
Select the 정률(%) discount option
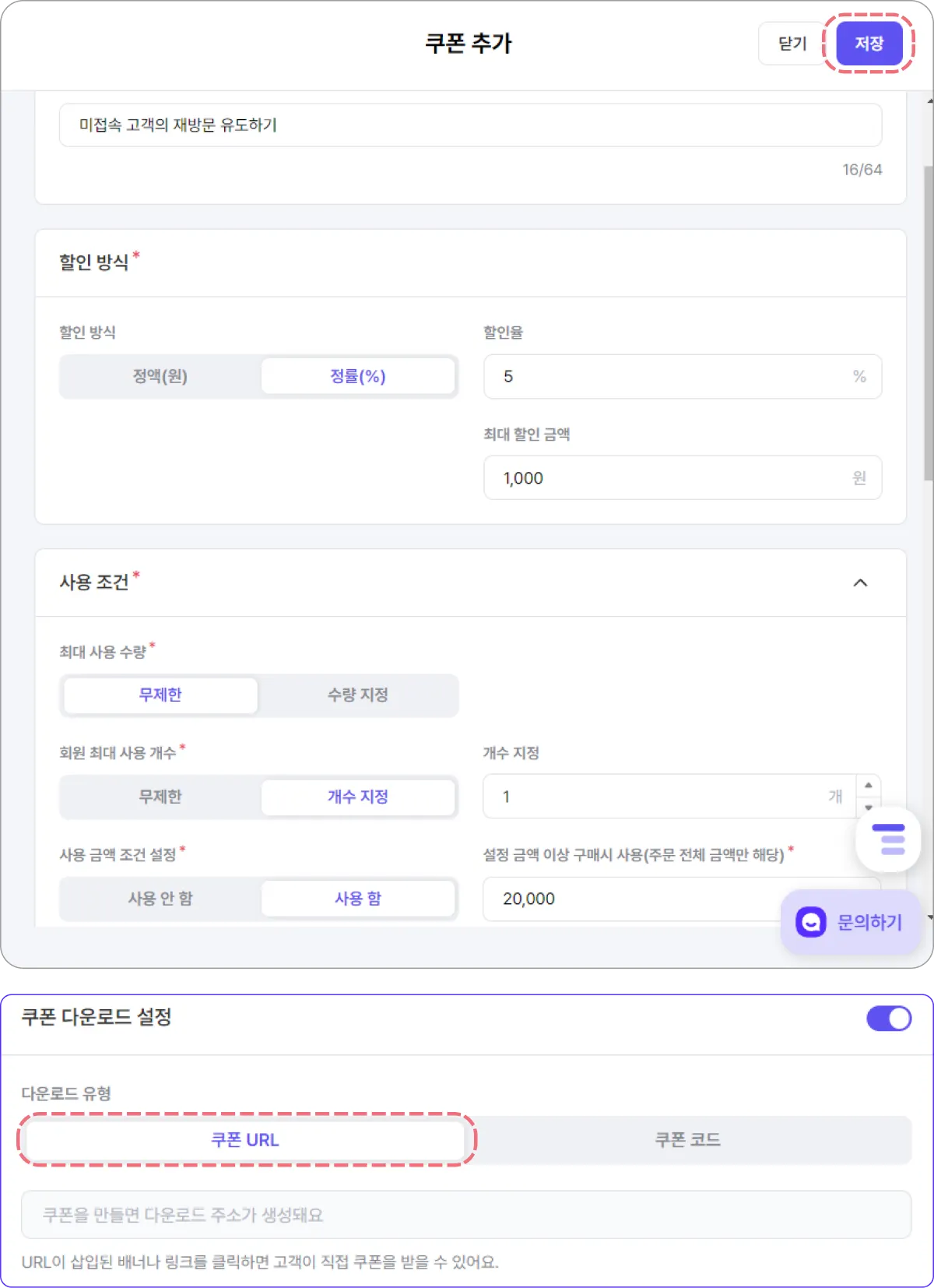point(358,377)
